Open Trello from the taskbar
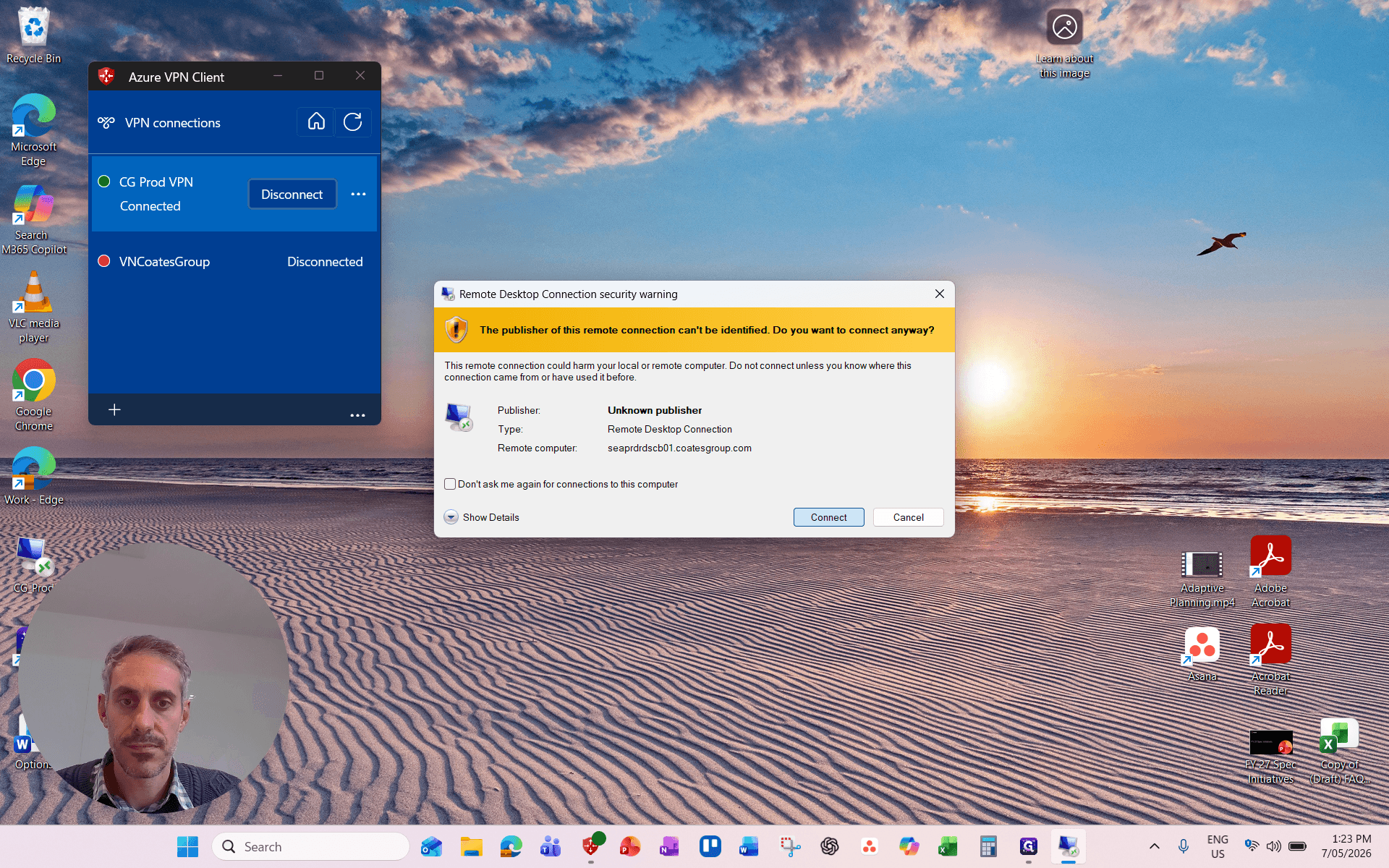Screen dimensions: 1389x868 [x=710, y=846]
